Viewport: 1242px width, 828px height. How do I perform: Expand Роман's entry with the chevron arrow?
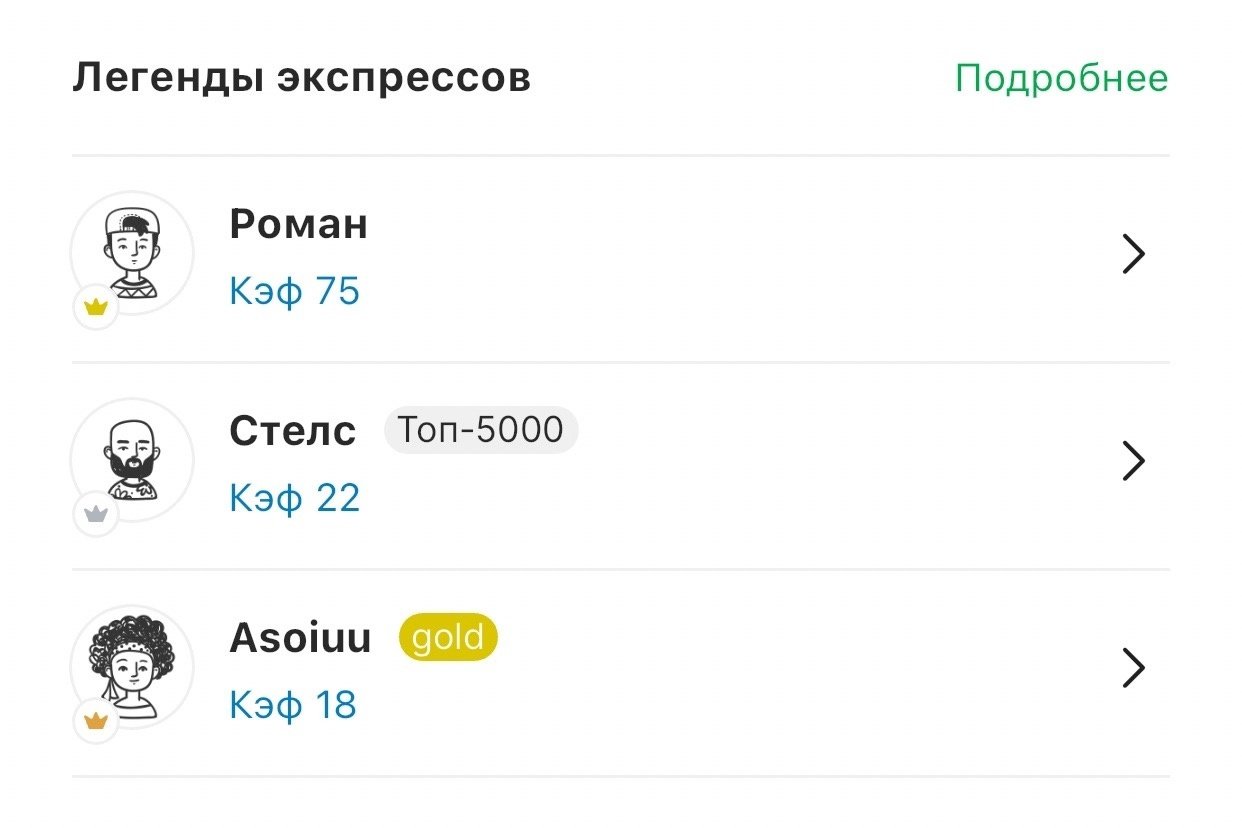coord(1133,255)
